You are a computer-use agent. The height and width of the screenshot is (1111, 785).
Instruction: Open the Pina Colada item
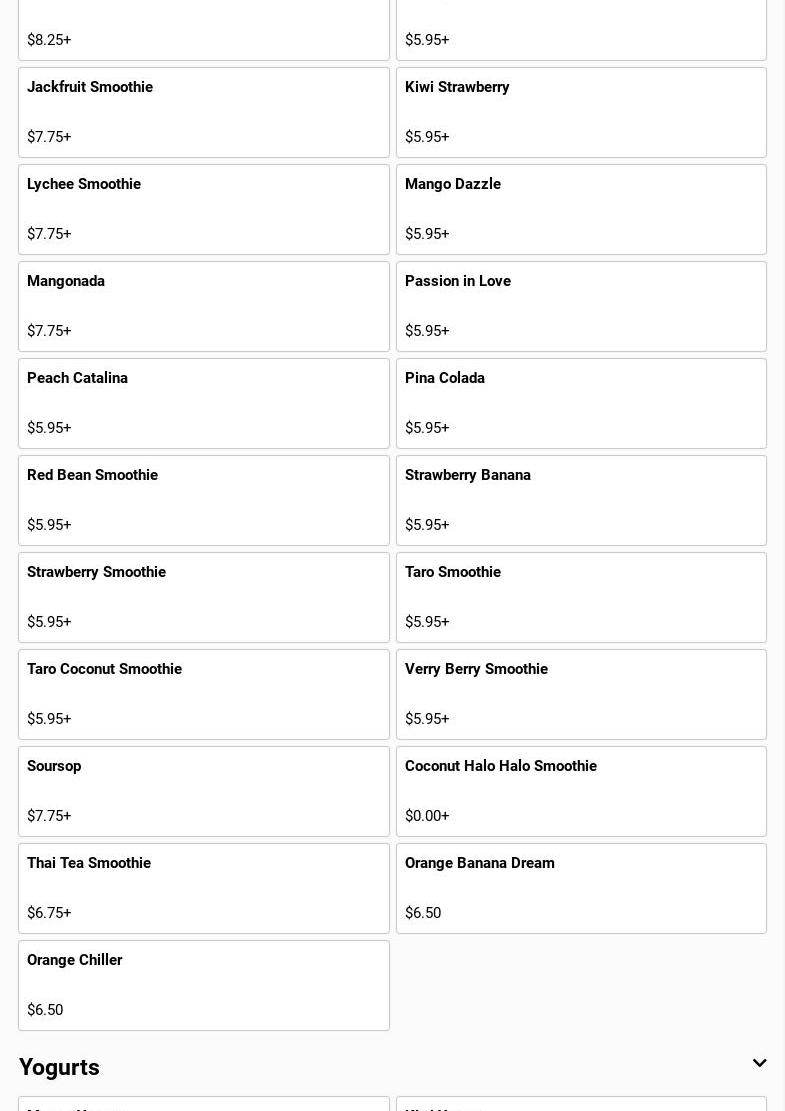click(x=581, y=403)
